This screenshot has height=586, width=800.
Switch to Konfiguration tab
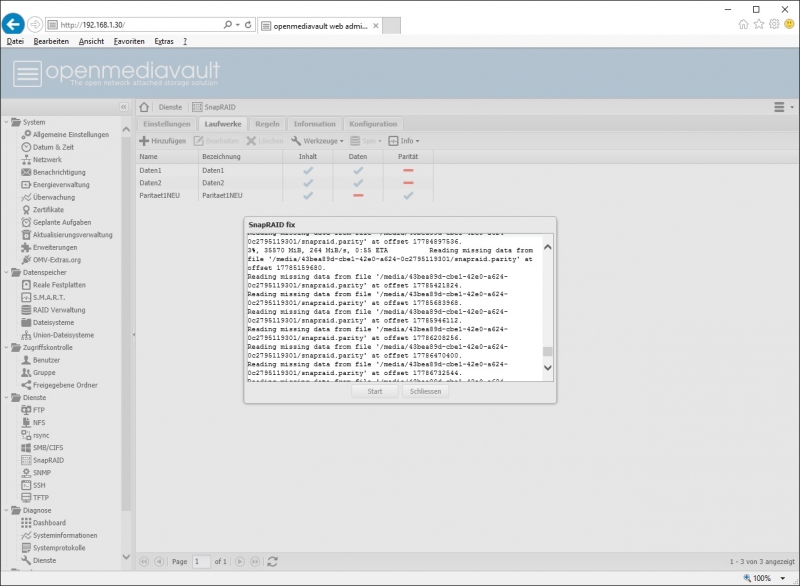coord(373,124)
